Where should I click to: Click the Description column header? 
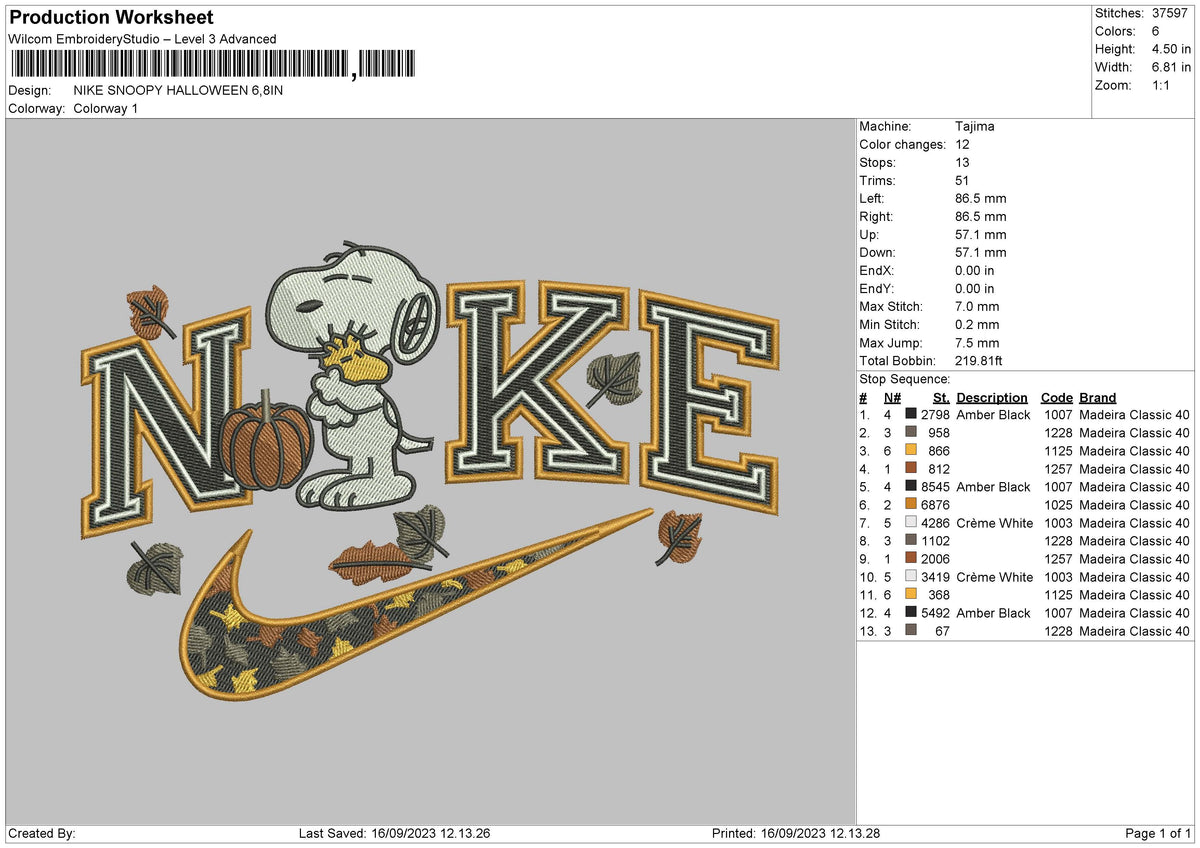tap(992, 397)
